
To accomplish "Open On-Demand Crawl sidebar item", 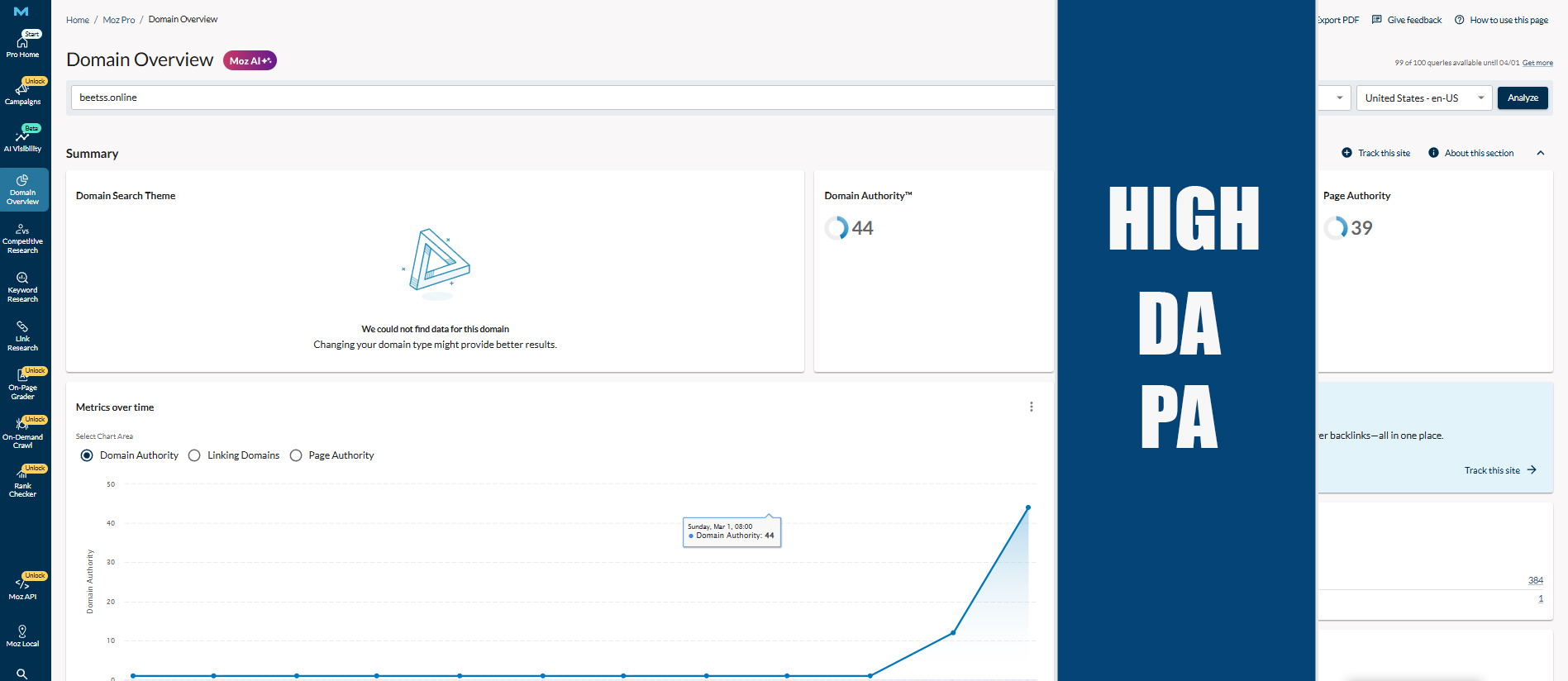I will pos(22,433).
